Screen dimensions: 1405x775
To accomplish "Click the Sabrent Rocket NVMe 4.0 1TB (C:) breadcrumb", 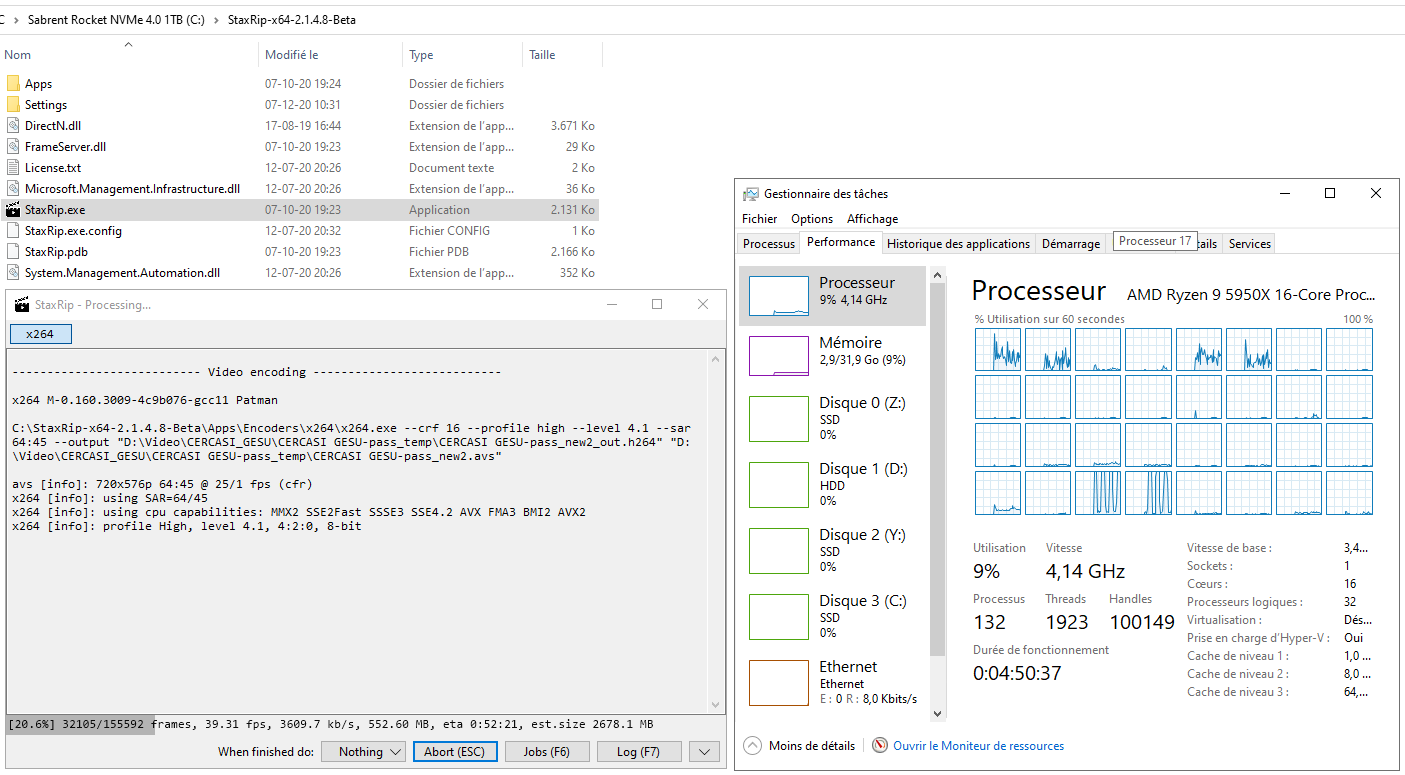I will click(x=118, y=20).
